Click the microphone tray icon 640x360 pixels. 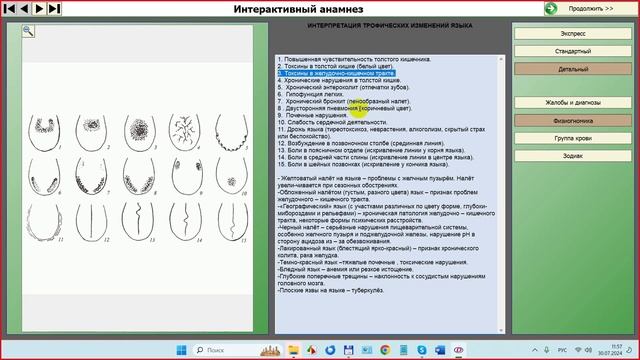point(547,350)
